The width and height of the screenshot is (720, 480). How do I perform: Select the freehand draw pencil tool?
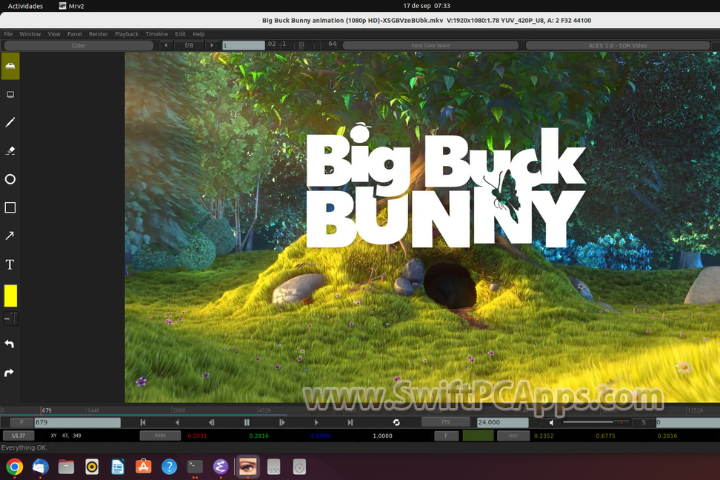point(10,122)
